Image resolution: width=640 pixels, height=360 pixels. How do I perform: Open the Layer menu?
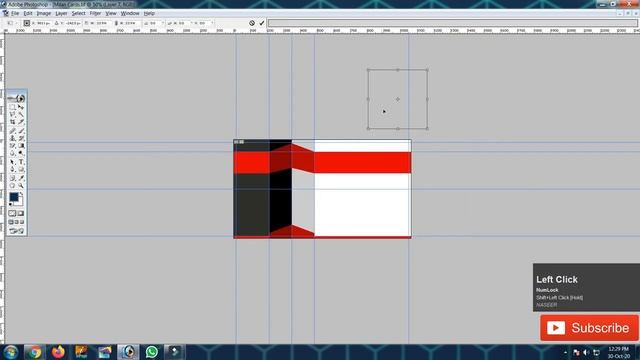click(61, 13)
